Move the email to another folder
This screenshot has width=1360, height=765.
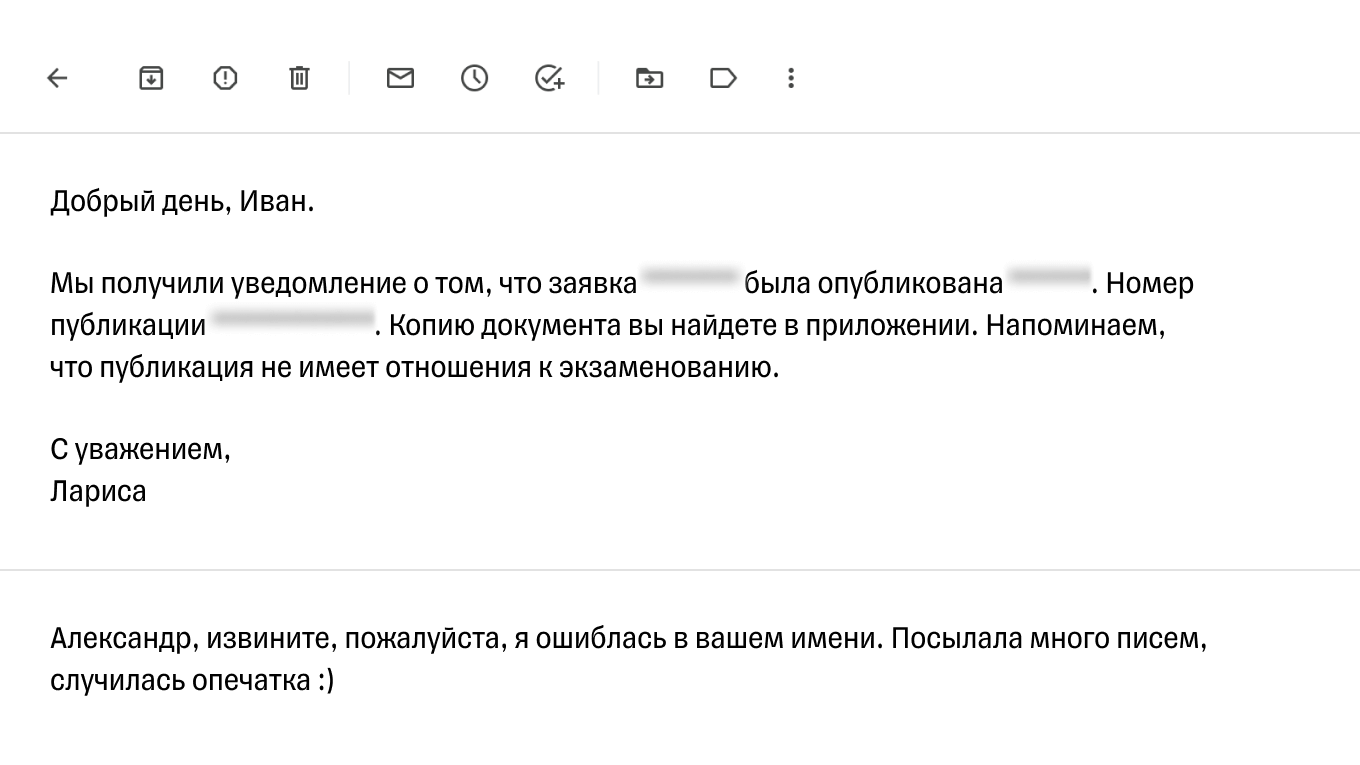(x=648, y=78)
